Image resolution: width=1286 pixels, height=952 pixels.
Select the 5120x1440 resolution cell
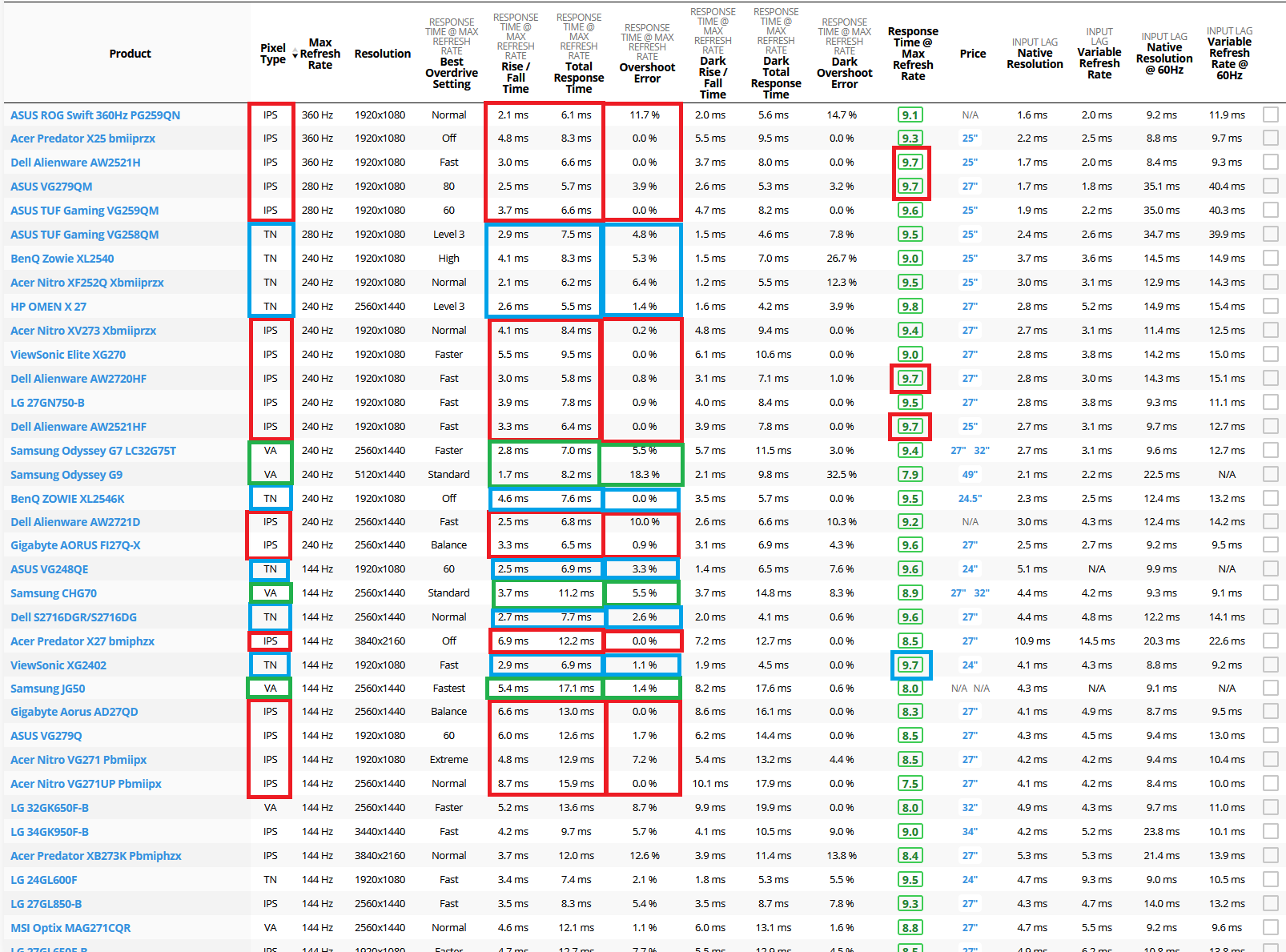pos(380,474)
